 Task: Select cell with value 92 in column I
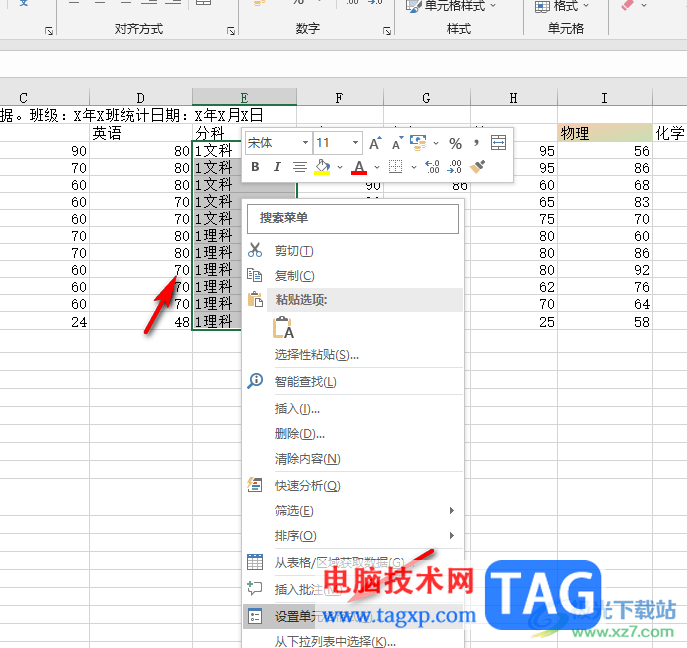pos(605,270)
